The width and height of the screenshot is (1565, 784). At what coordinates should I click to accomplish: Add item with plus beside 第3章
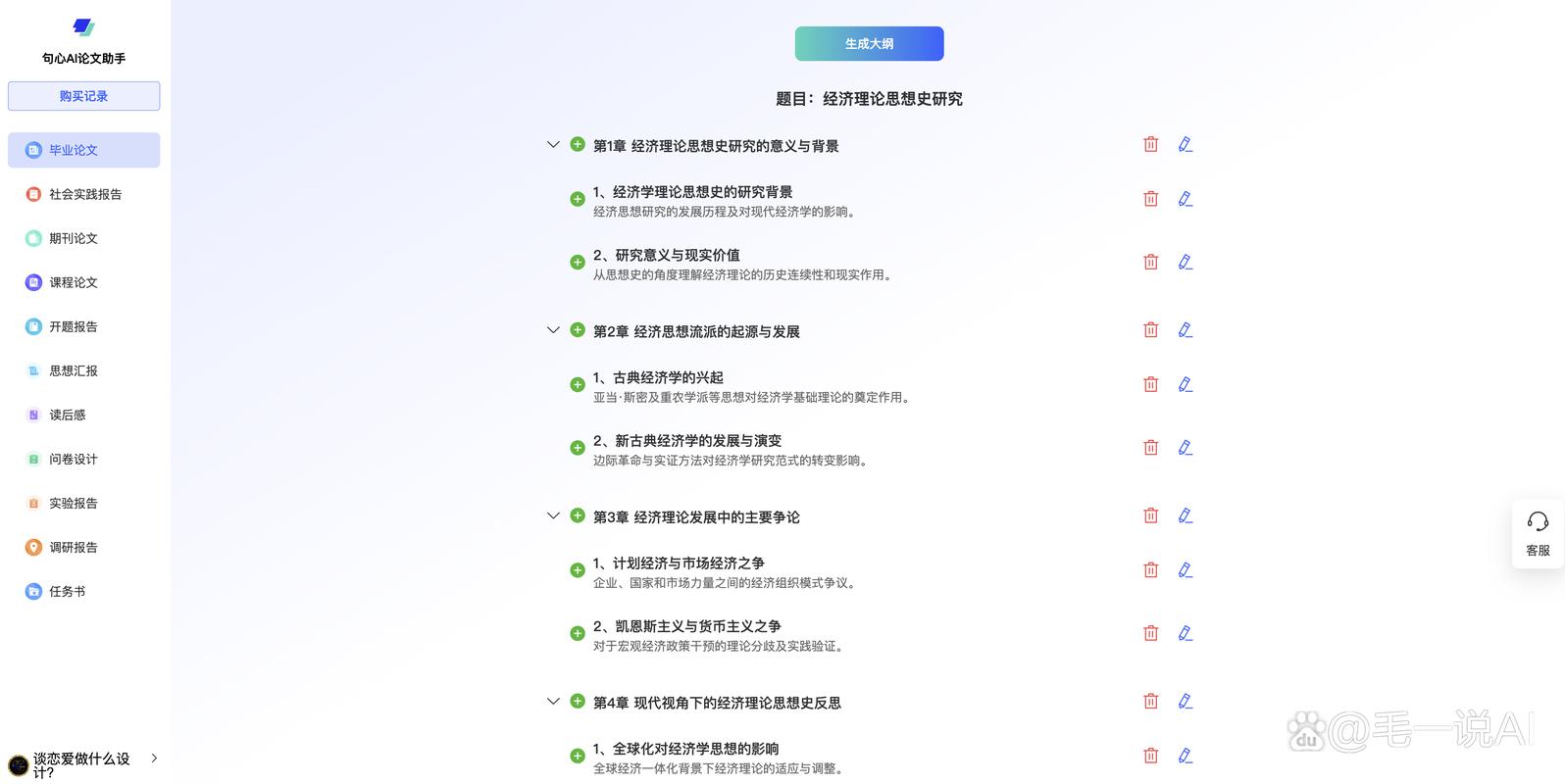click(578, 515)
